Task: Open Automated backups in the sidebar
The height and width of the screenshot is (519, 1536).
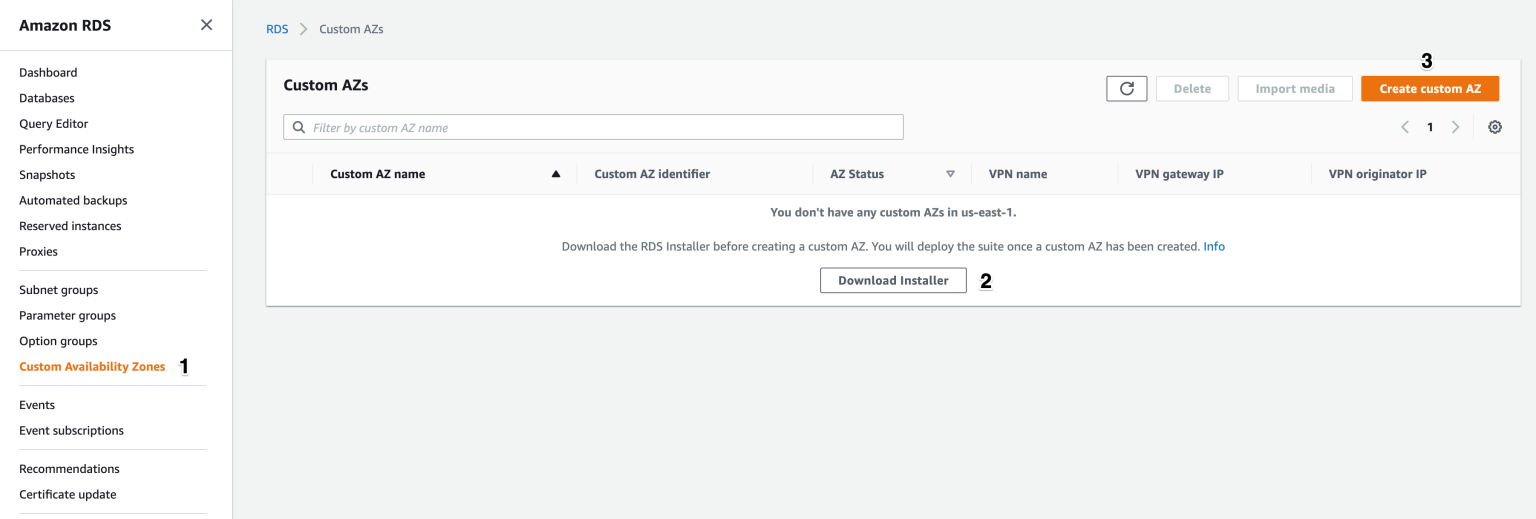Action: point(73,200)
